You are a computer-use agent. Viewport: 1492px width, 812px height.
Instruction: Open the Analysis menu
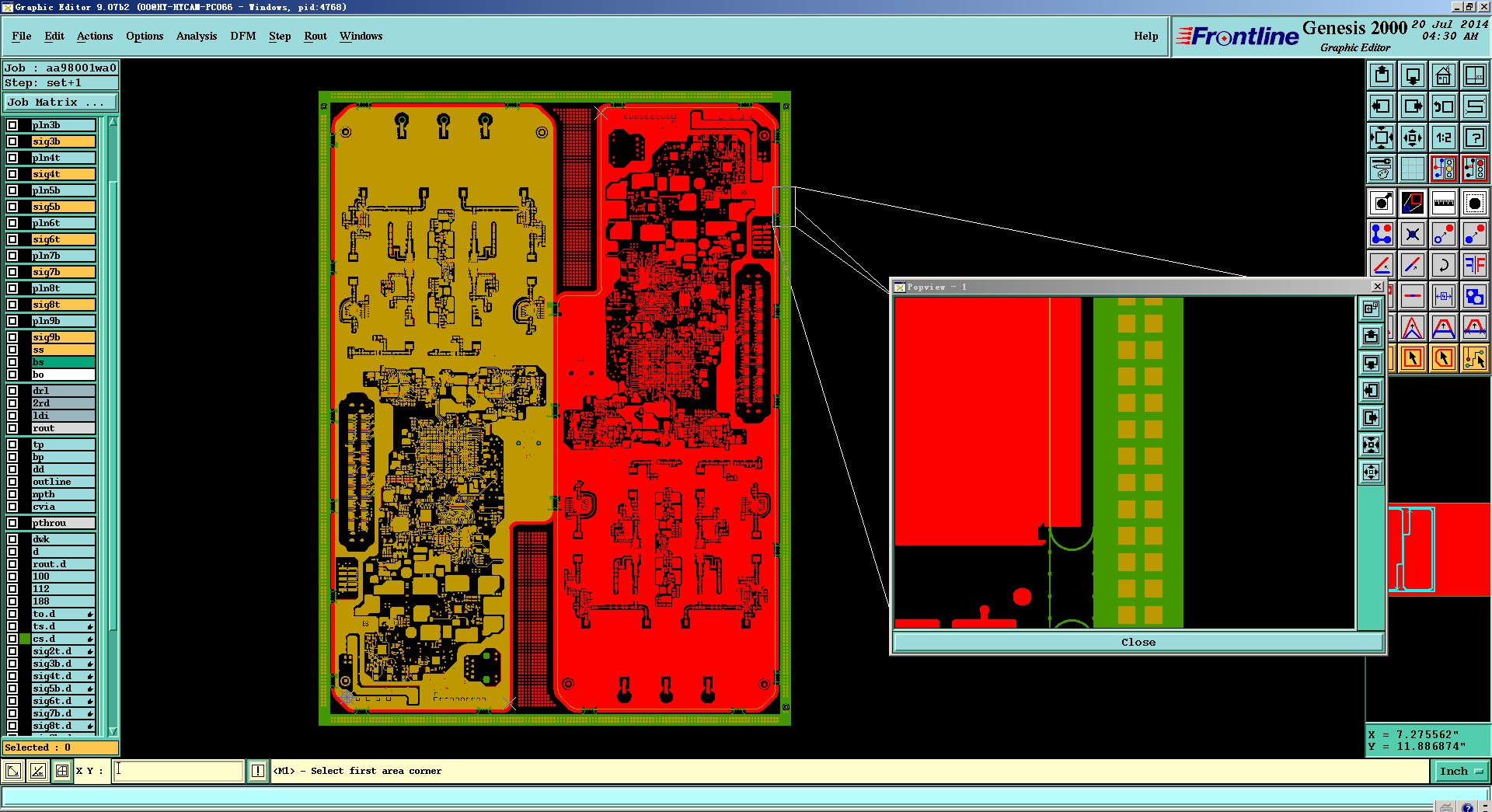coord(197,36)
